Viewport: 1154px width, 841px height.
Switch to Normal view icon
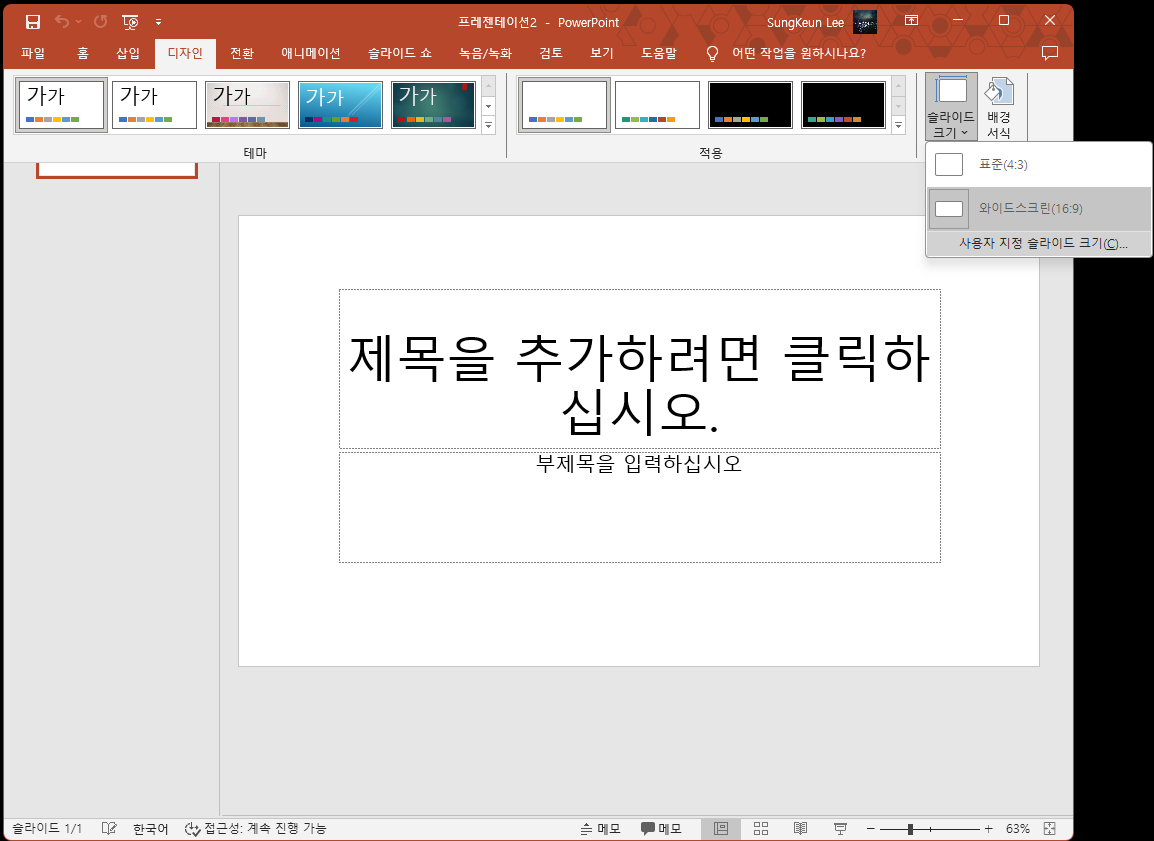pos(721,828)
